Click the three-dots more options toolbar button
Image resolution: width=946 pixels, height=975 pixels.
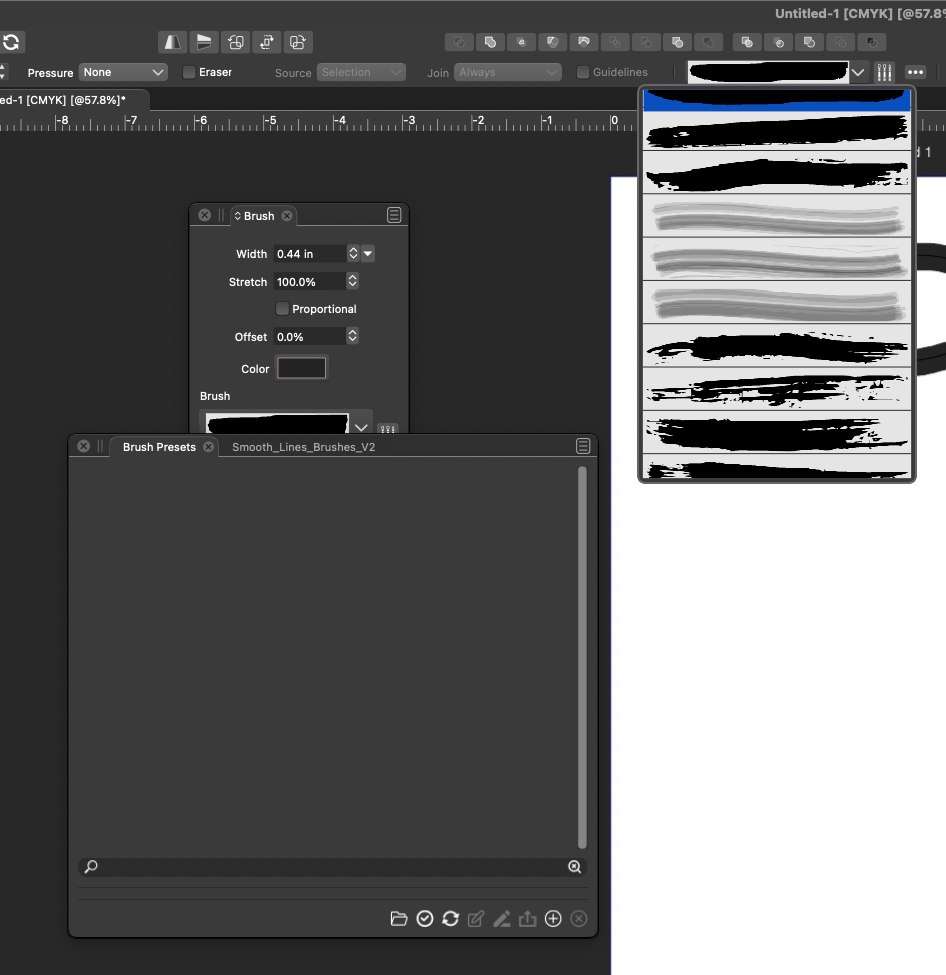915,72
